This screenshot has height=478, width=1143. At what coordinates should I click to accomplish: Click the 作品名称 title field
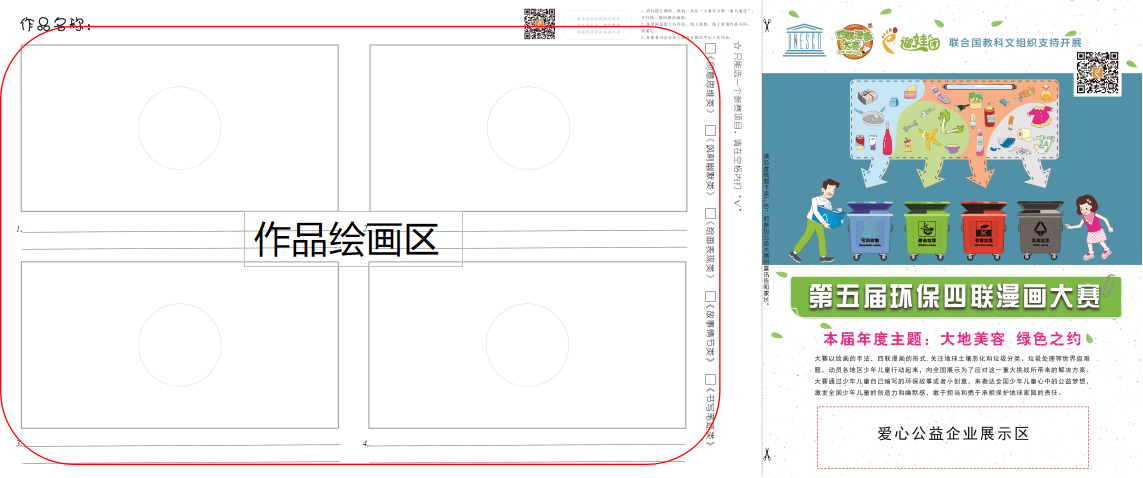[x=56, y=22]
